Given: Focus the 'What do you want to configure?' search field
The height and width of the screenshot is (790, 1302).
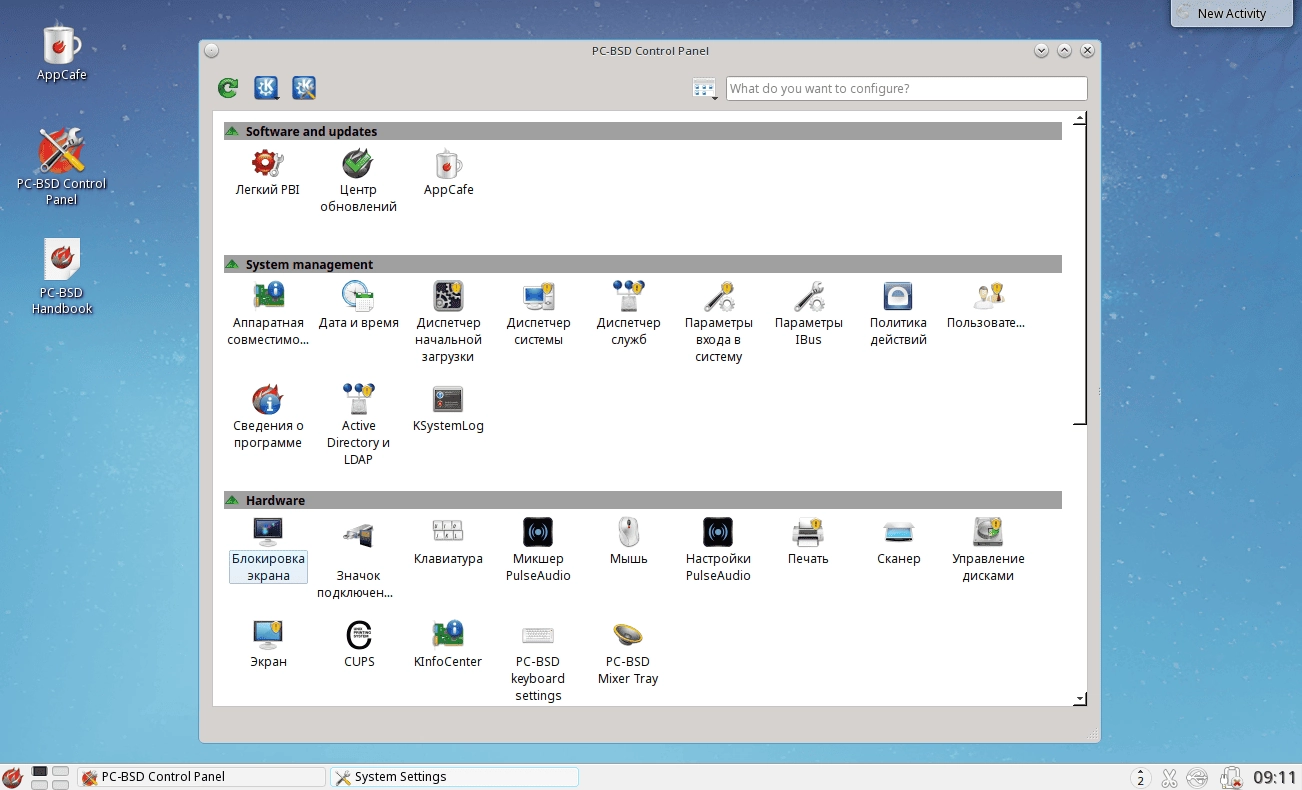Looking at the screenshot, I should point(906,88).
